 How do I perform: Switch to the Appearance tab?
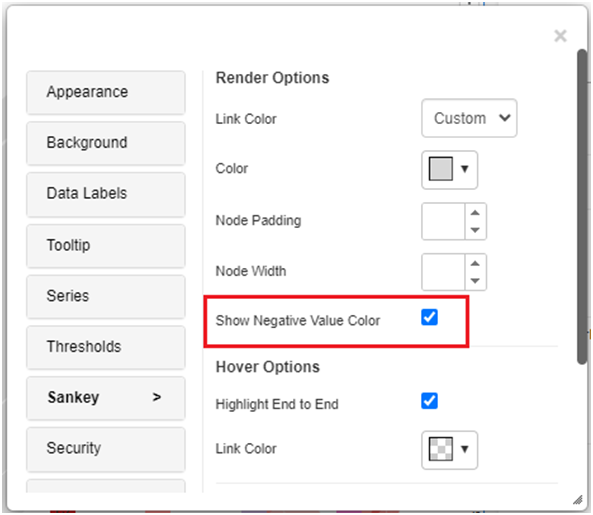(106, 92)
